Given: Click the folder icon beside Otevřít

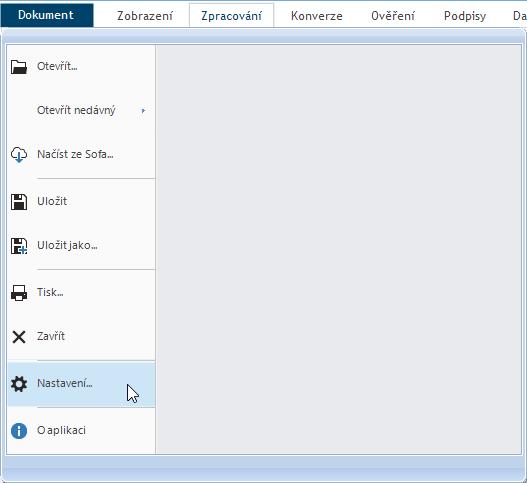Looking at the screenshot, I should [19, 67].
